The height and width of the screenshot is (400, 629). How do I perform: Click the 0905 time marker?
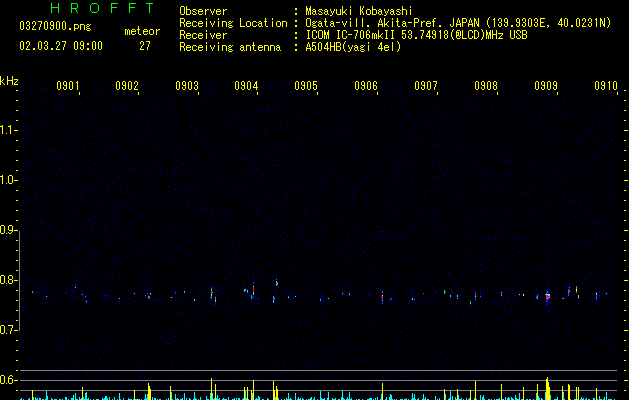tap(306, 86)
